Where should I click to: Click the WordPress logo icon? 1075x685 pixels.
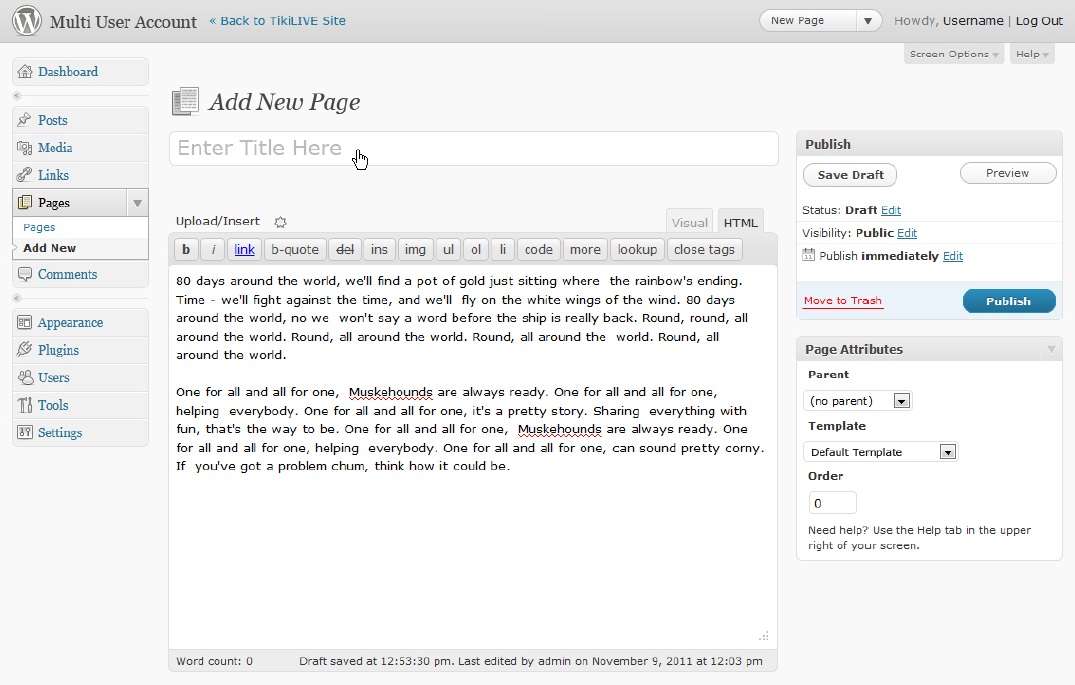click(x=27, y=21)
